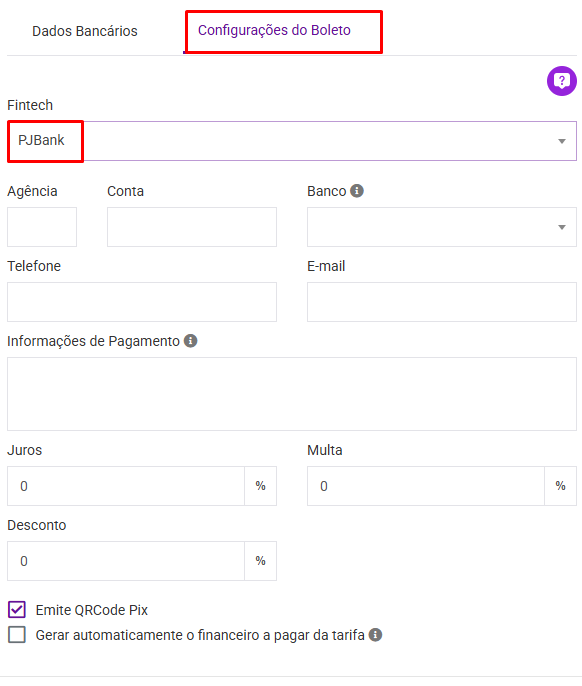Click the Juros percentage field

click(x=126, y=486)
